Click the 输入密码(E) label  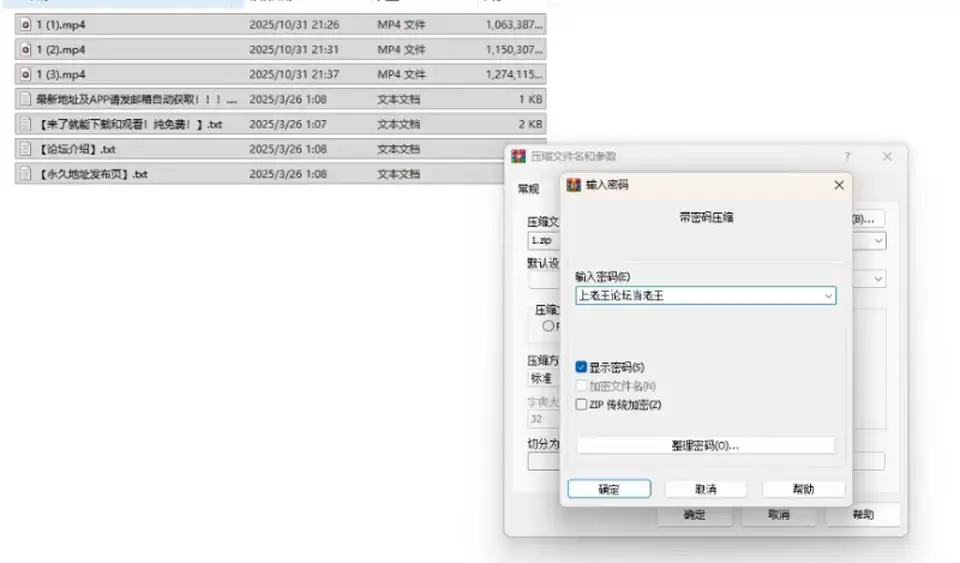coord(602,277)
